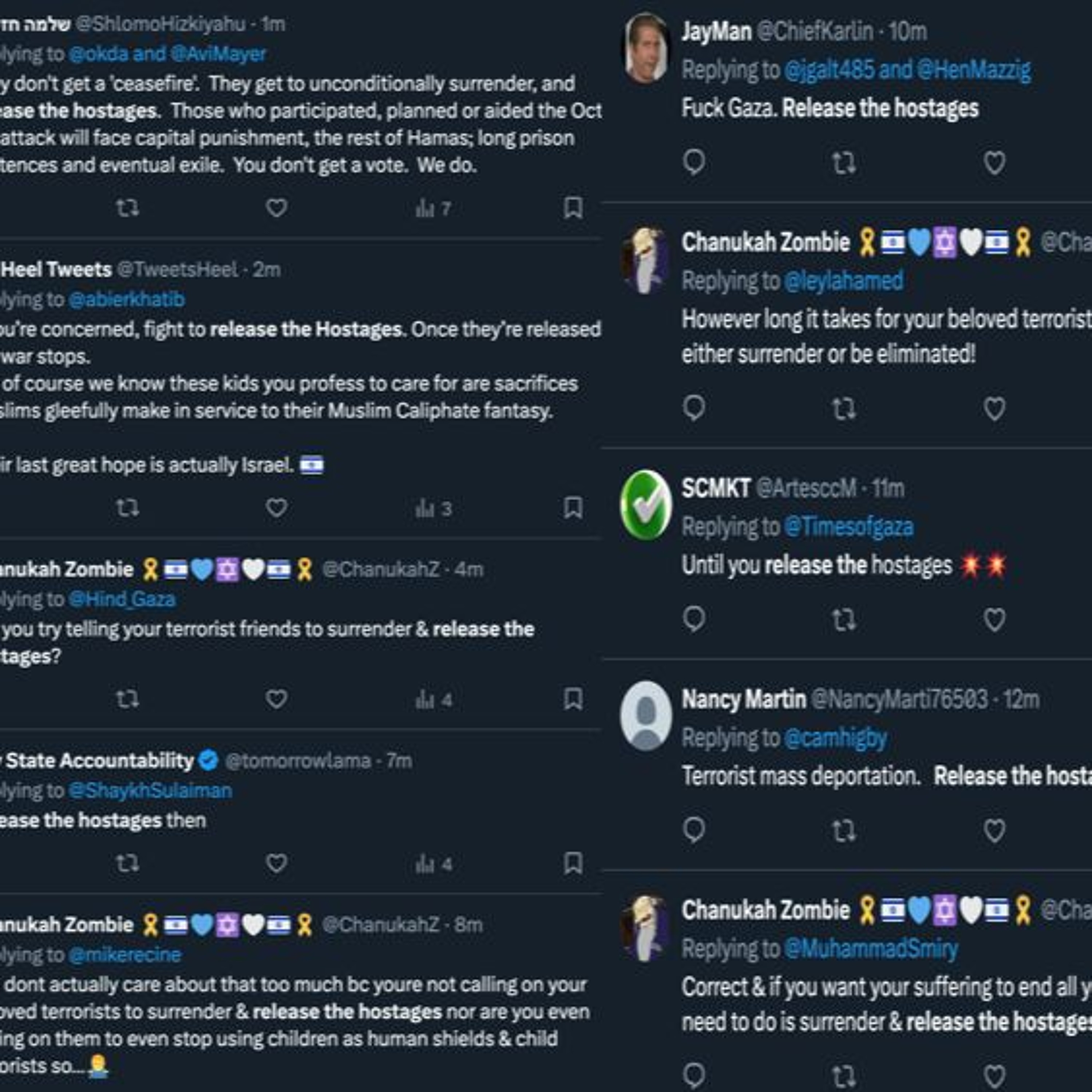
Task: Bookmark the ShlomoHizkiyahu tweet
Action: (573, 208)
